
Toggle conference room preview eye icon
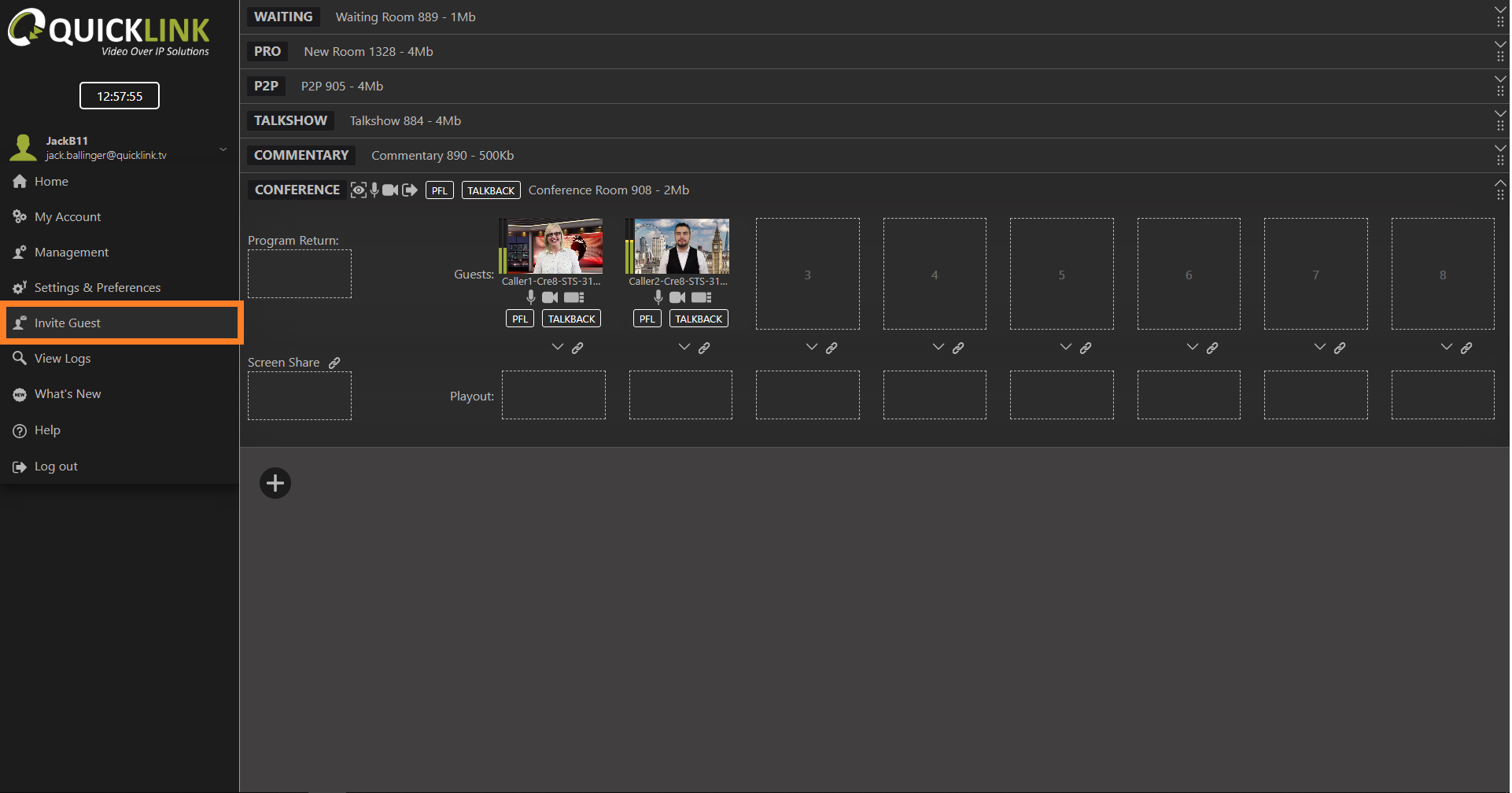(359, 190)
